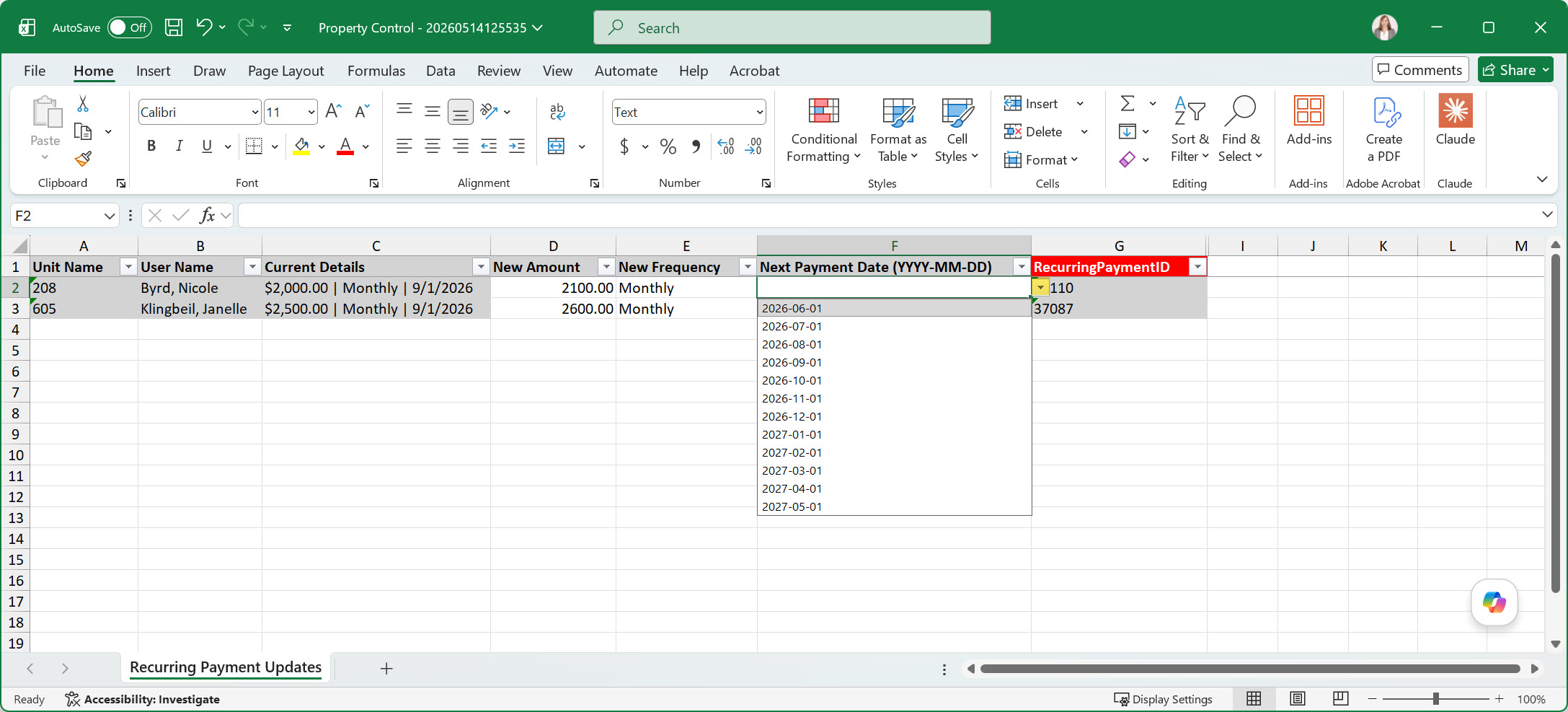The width and height of the screenshot is (1568, 712).
Task: Add a new sheet with plus button
Action: coord(386,669)
